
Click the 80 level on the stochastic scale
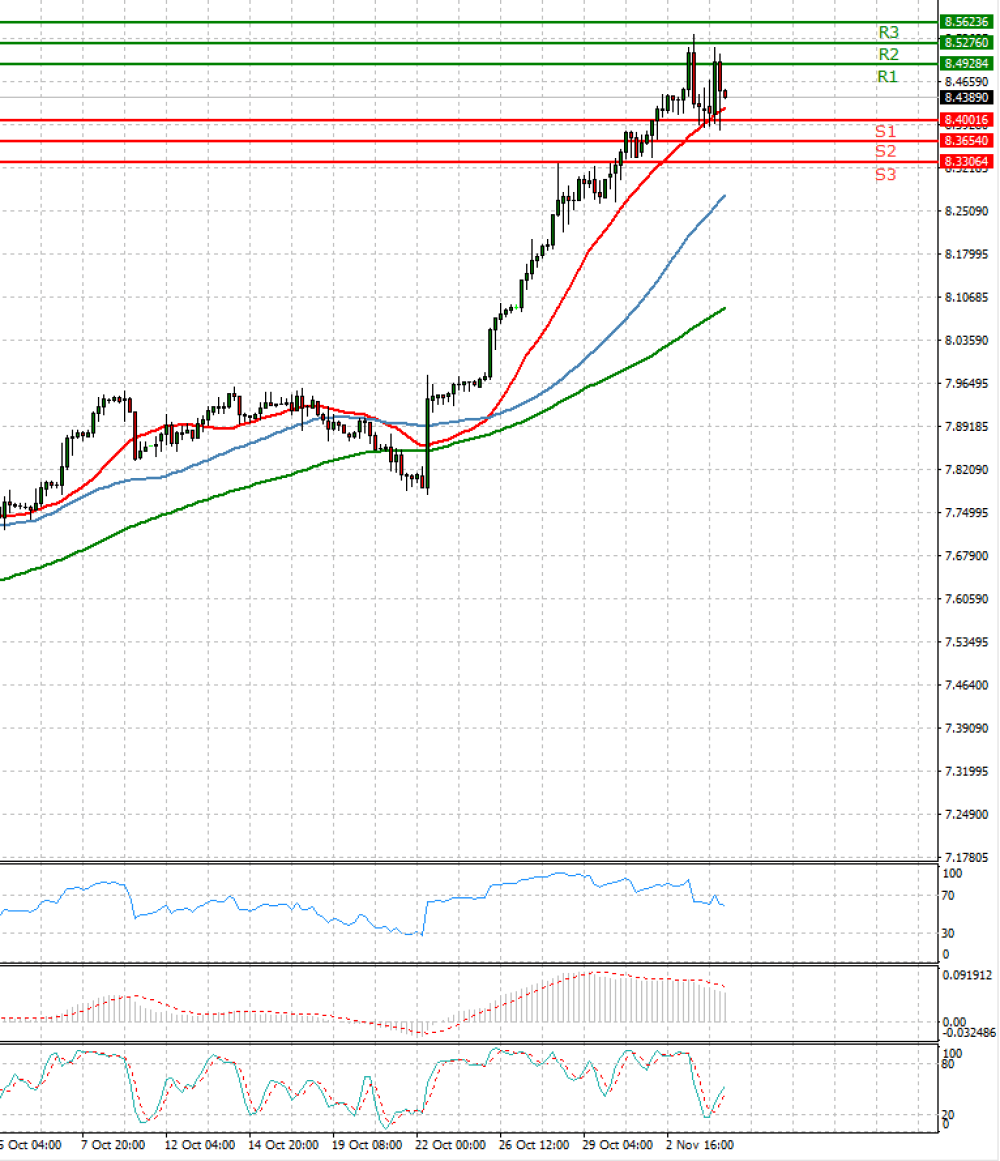point(947,1064)
